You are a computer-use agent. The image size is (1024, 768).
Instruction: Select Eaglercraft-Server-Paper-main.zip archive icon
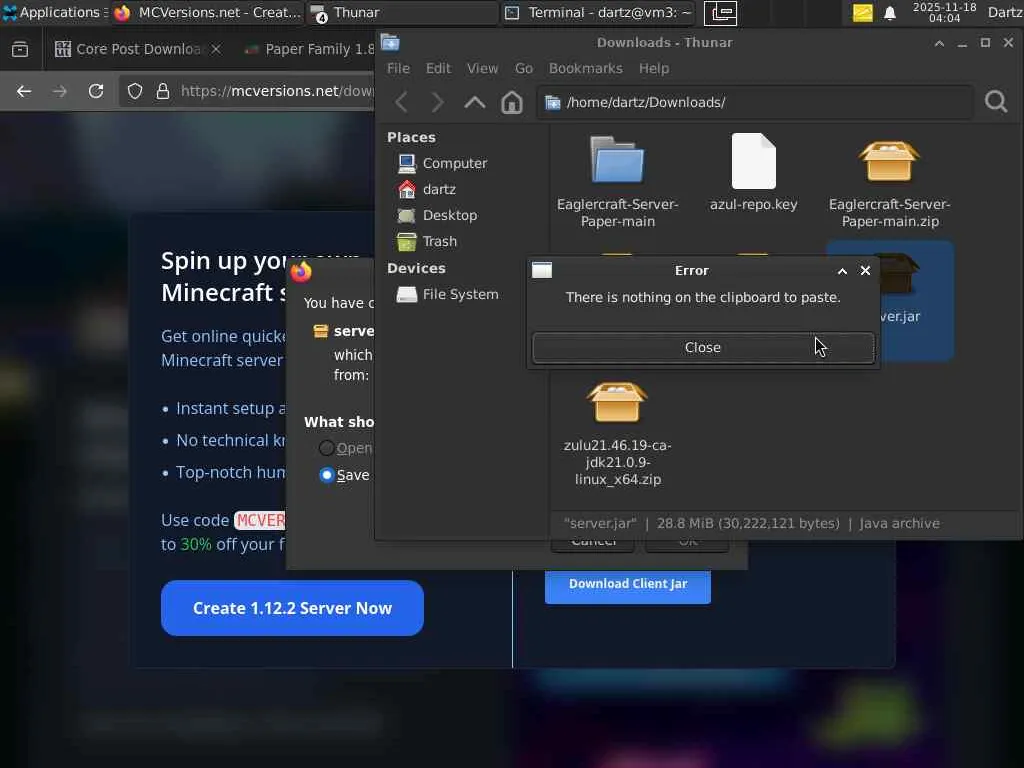point(889,161)
